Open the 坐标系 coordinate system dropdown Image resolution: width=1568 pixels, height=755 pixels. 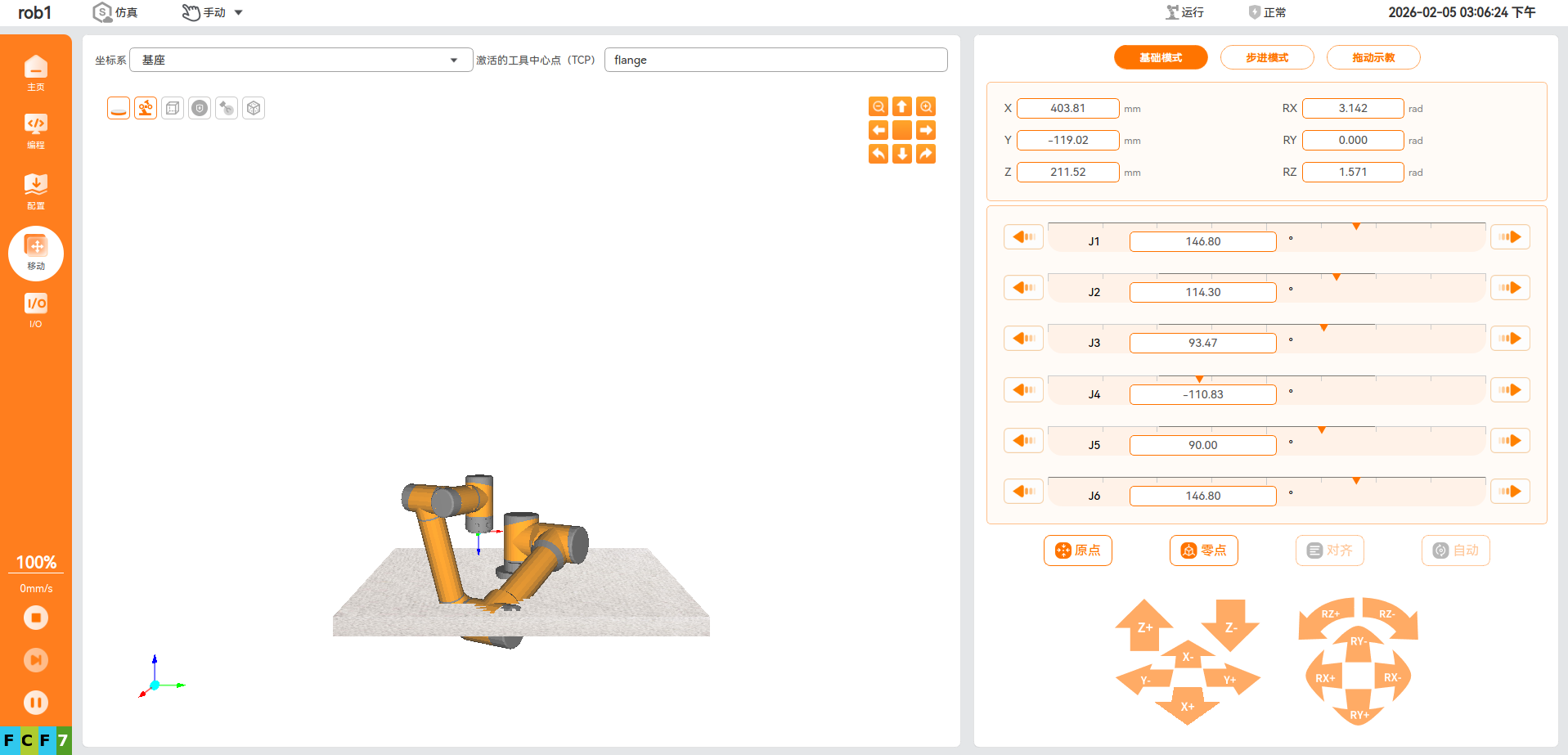300,60
